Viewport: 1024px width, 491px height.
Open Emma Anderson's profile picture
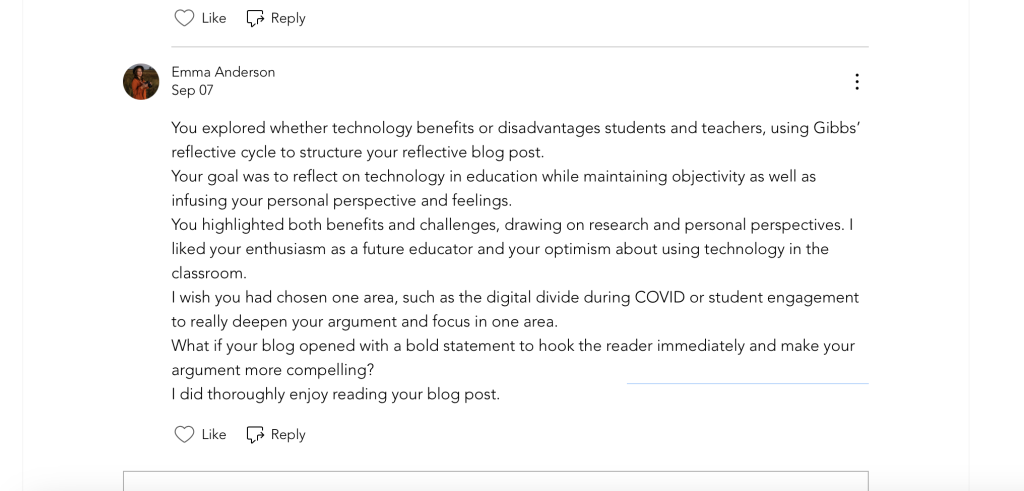click(x=141, y=82)
